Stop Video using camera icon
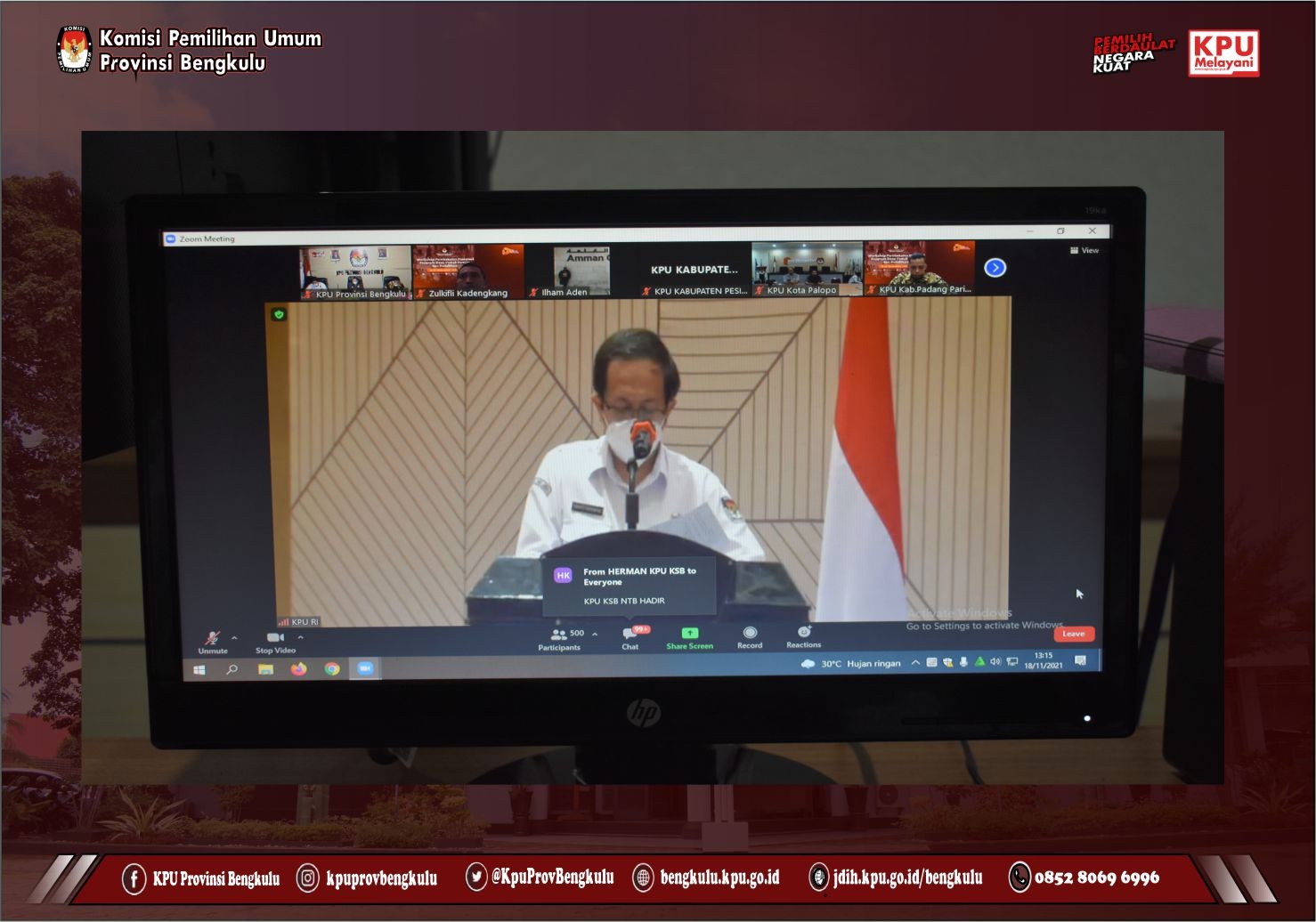The height and width of the screenshot is (922, 1316). [x=275, y=638]
